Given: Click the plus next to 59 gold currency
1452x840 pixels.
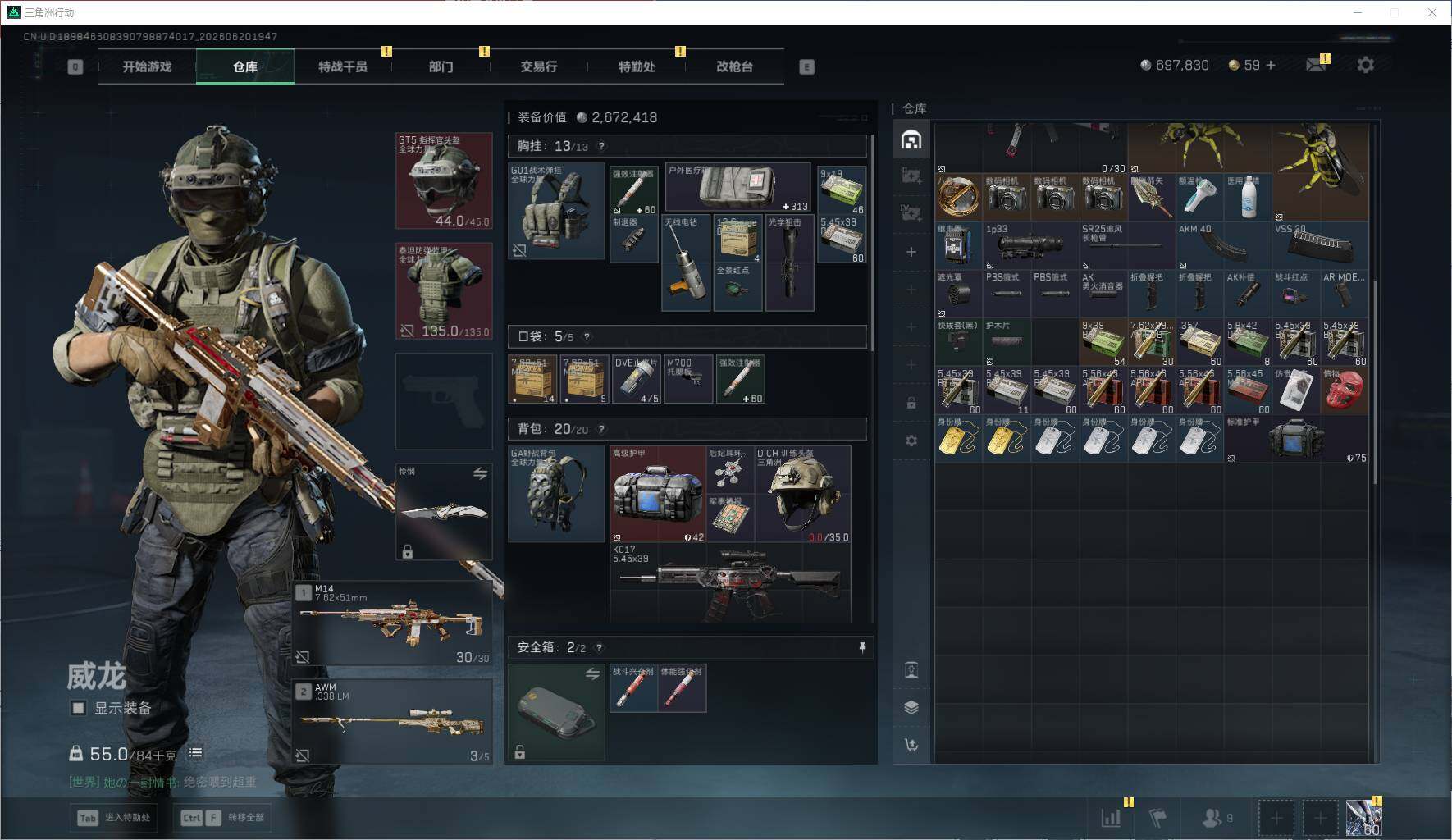Looking at the screenshot, I should tap(1271, 65).
